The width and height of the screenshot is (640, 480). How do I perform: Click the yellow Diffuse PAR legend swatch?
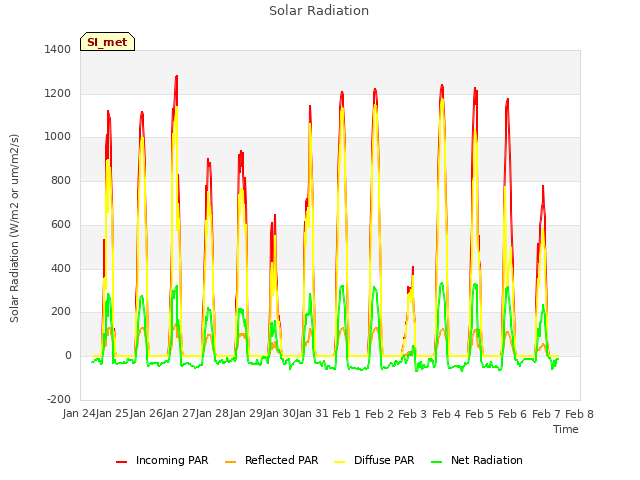[340, 462]
